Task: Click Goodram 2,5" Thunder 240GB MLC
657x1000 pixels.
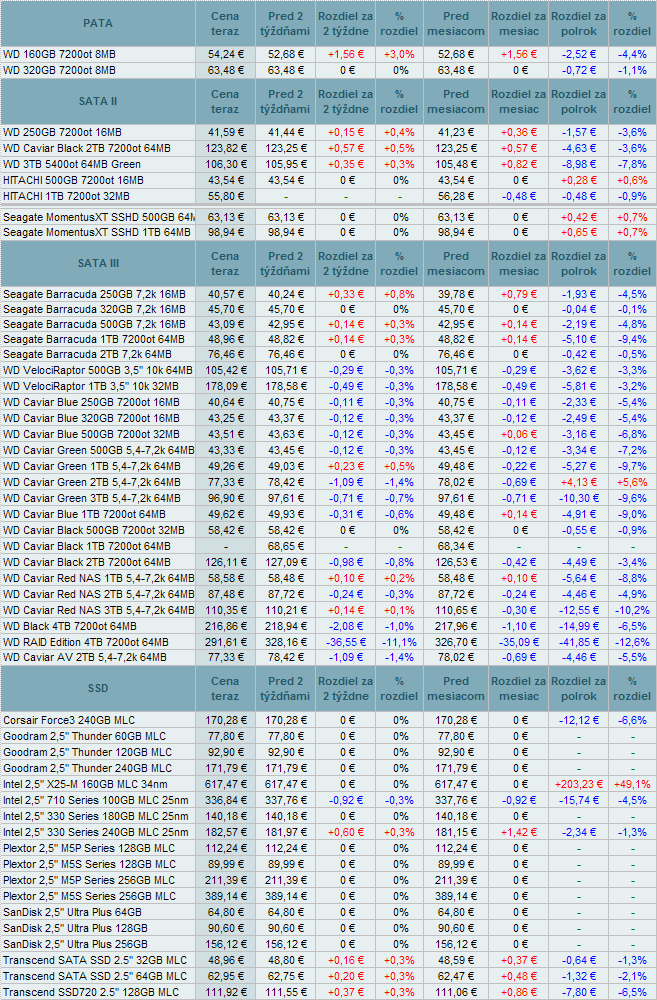Action: 87,768
